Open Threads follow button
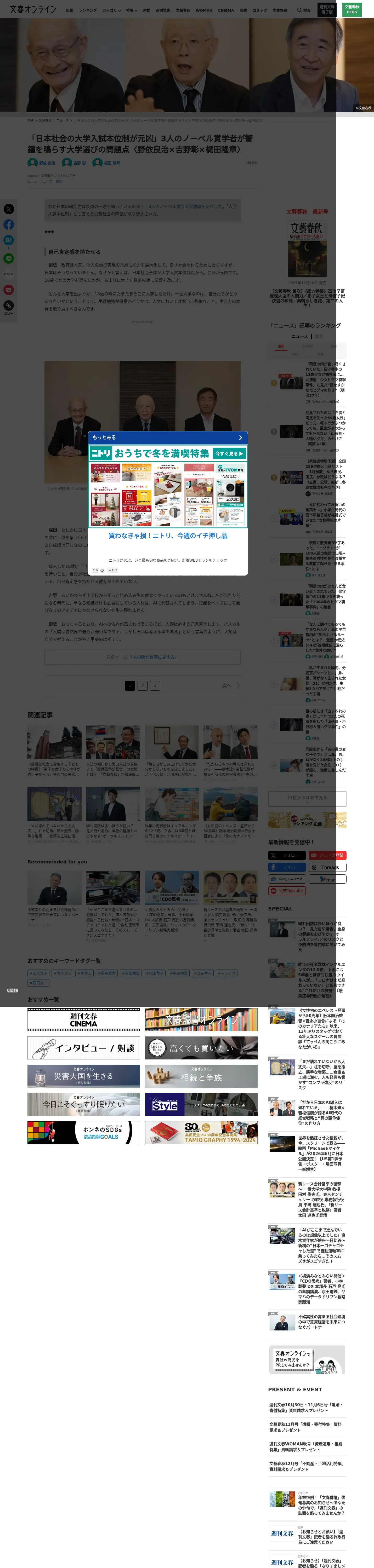The image size is (374, 1568). pos(327,867)
